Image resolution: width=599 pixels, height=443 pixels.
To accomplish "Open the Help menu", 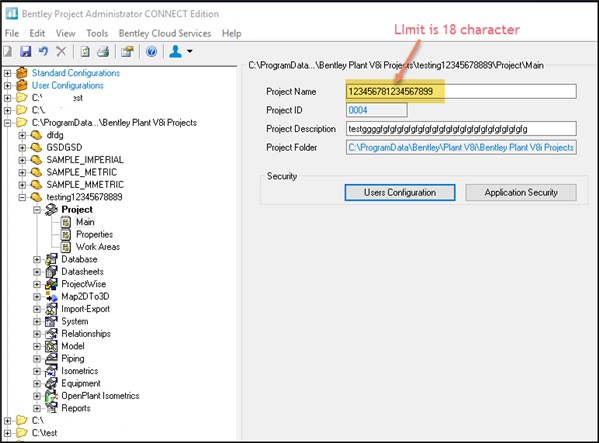I will [232, 34].
